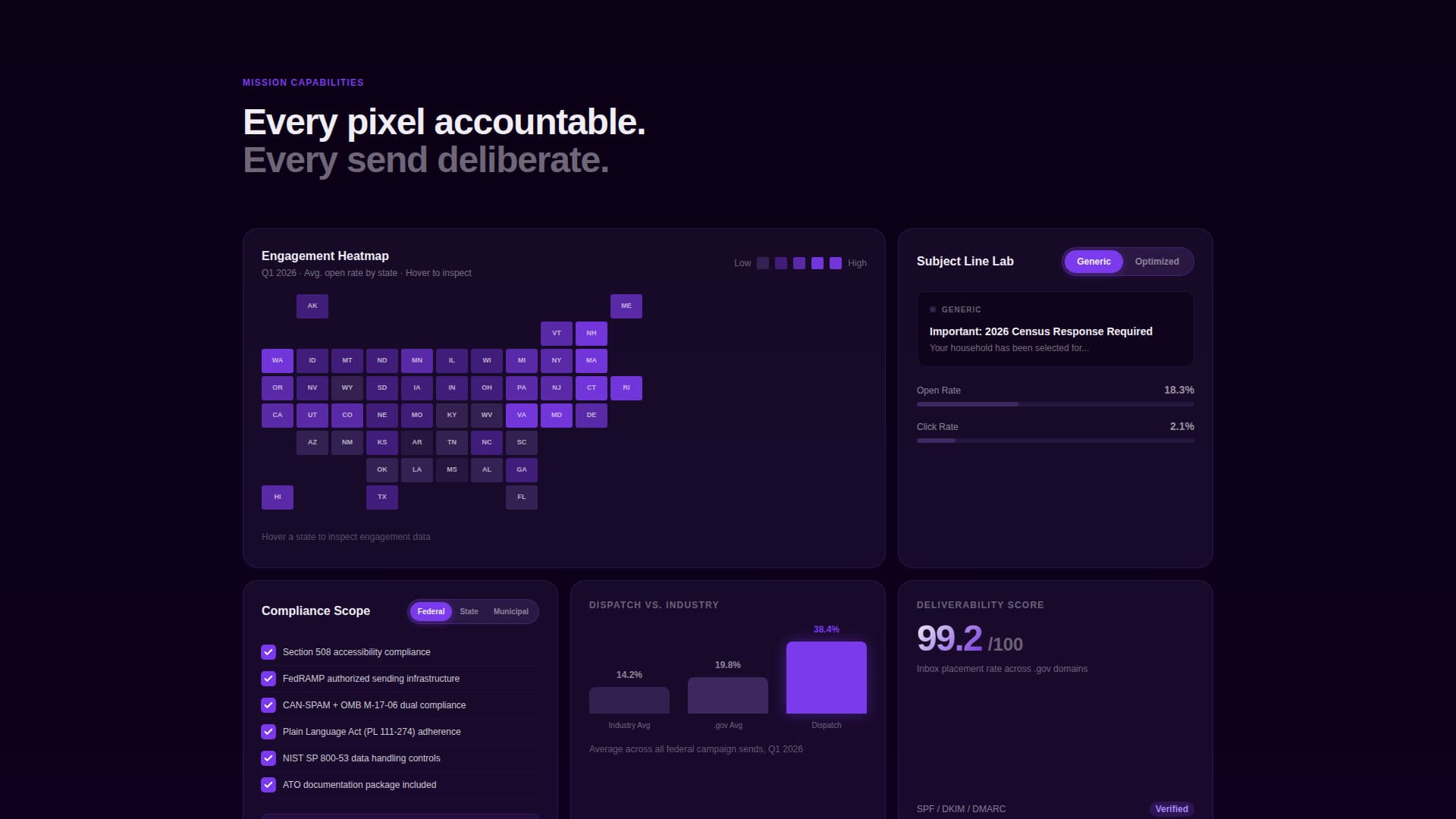Select the CA state tile

pyautogui.click(x=278, y=416)
